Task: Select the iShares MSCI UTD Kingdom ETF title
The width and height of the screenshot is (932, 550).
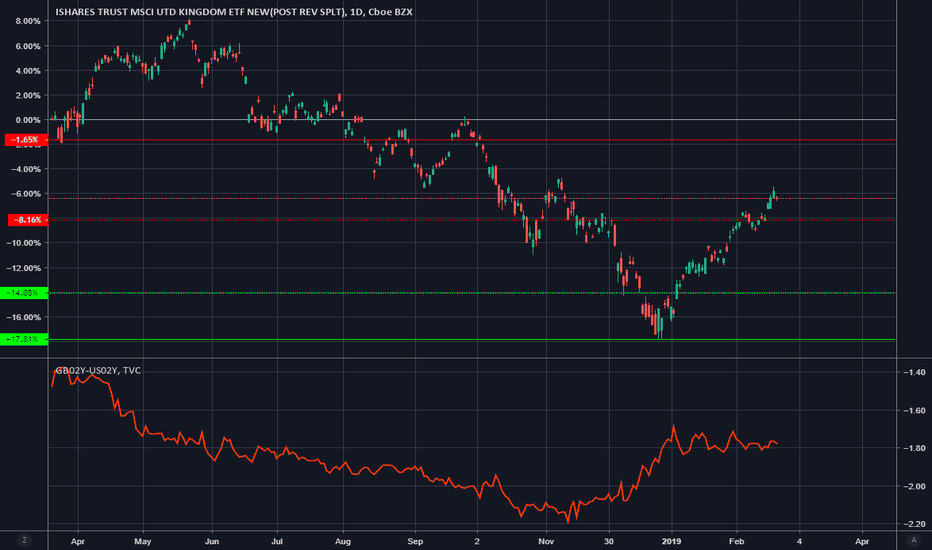Action: coord(234,12)
